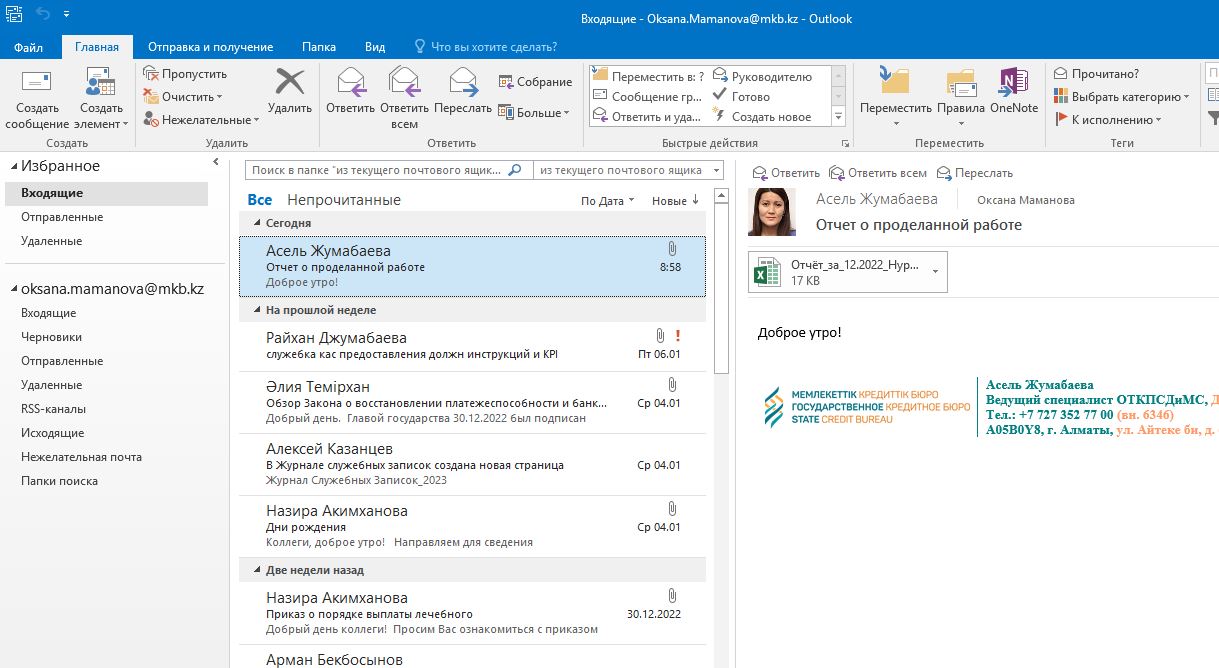Toggle the Newest (Новые) sort order

point(675,201)
